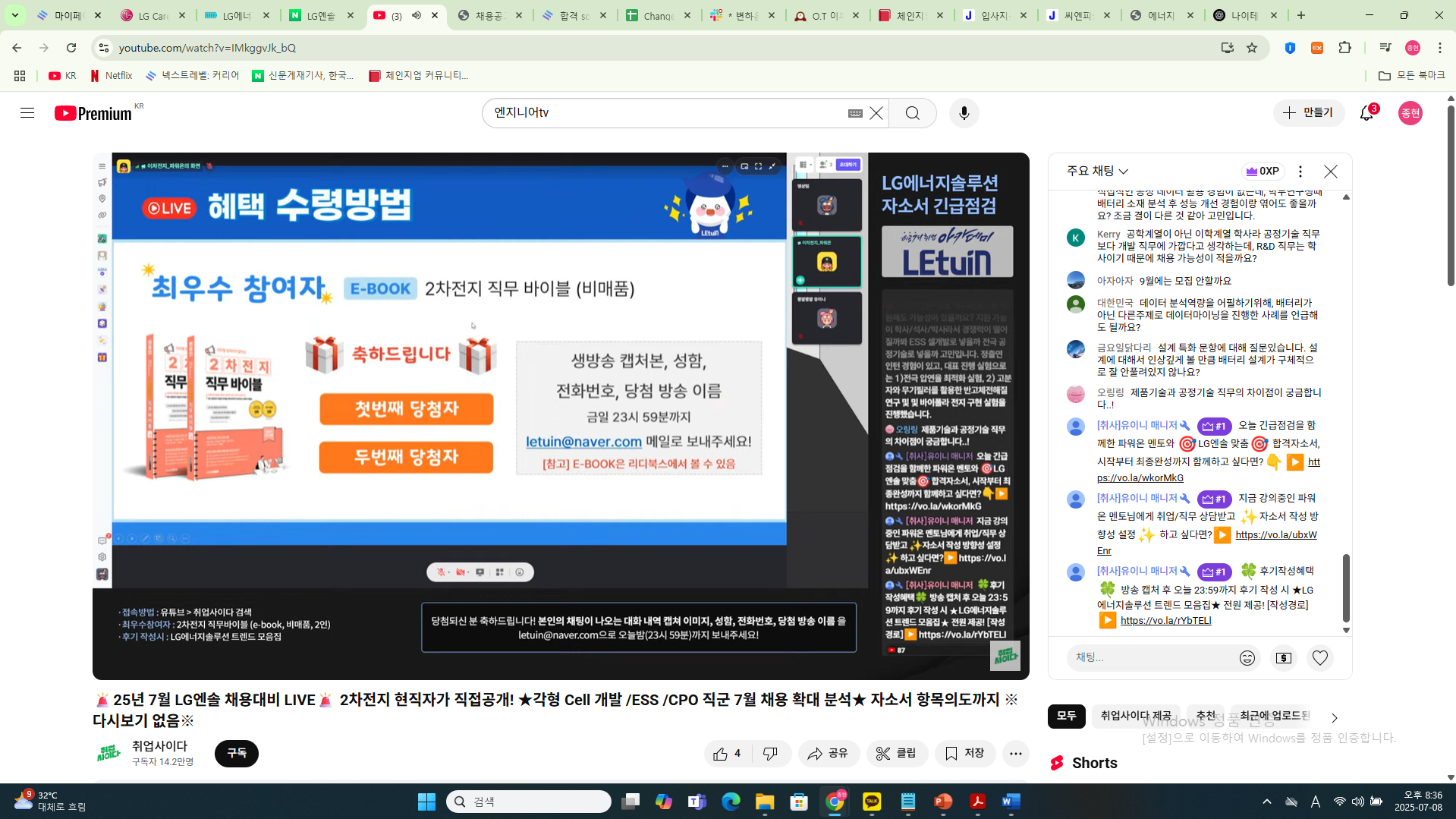Image resolution: width=1456 pixels, height=819 pixels.
Task: Open the weather widget on taskbar
Action: [x=50, y=801]
